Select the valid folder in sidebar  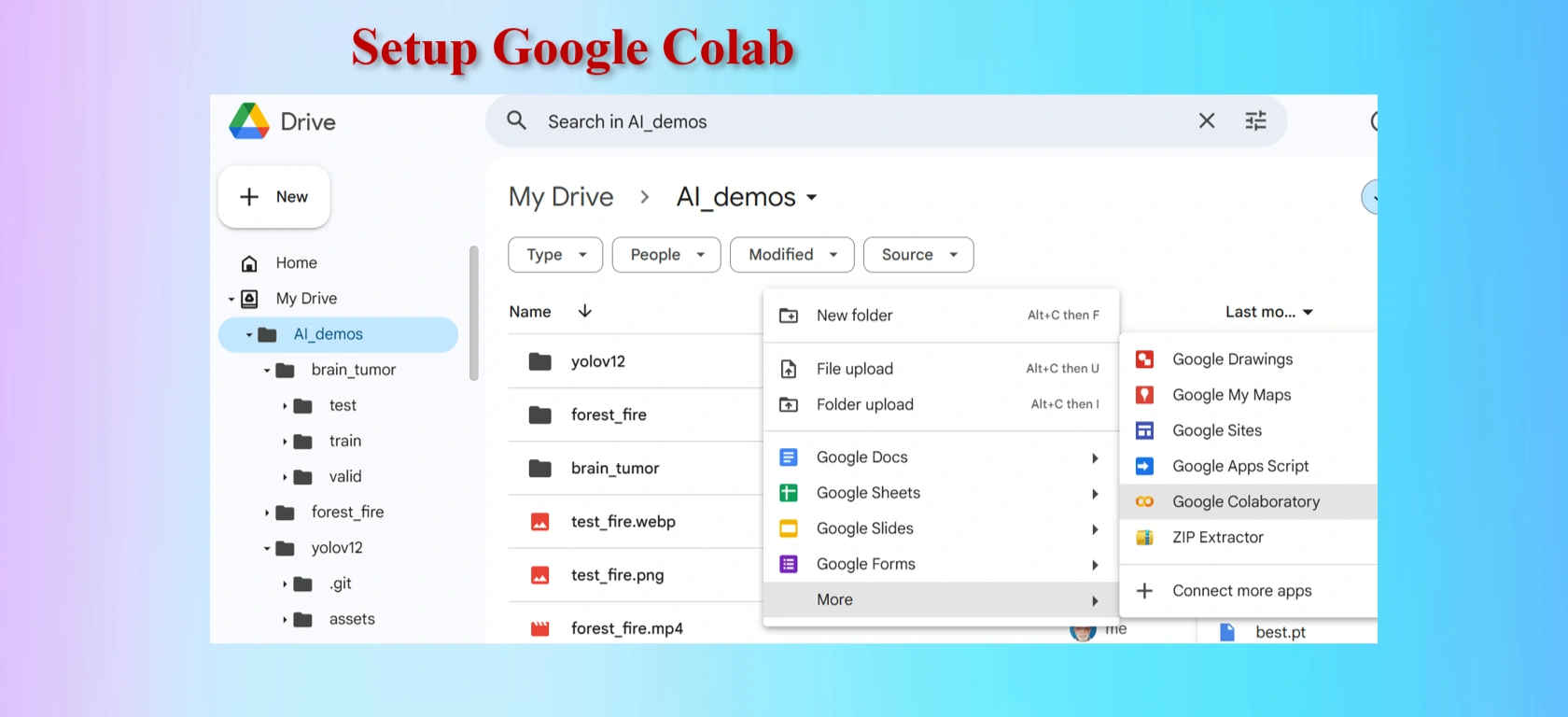pos(345,476)
